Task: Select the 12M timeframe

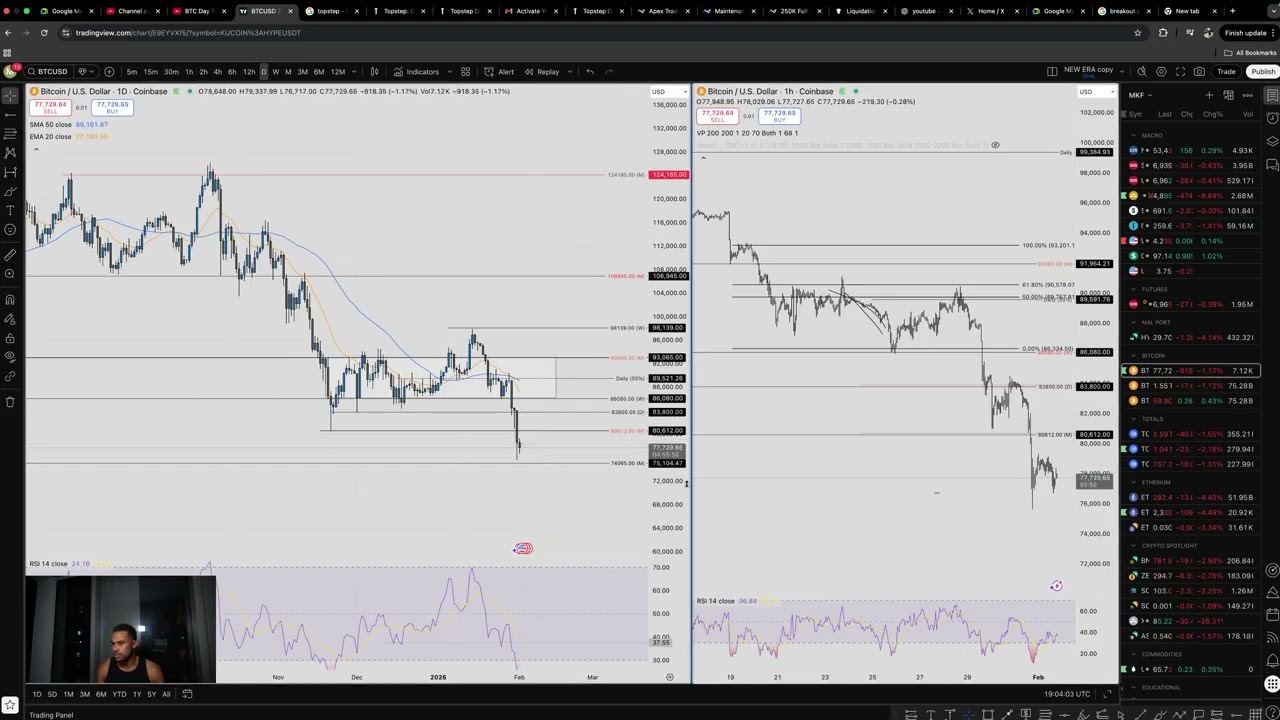Action: pos(338,71)
